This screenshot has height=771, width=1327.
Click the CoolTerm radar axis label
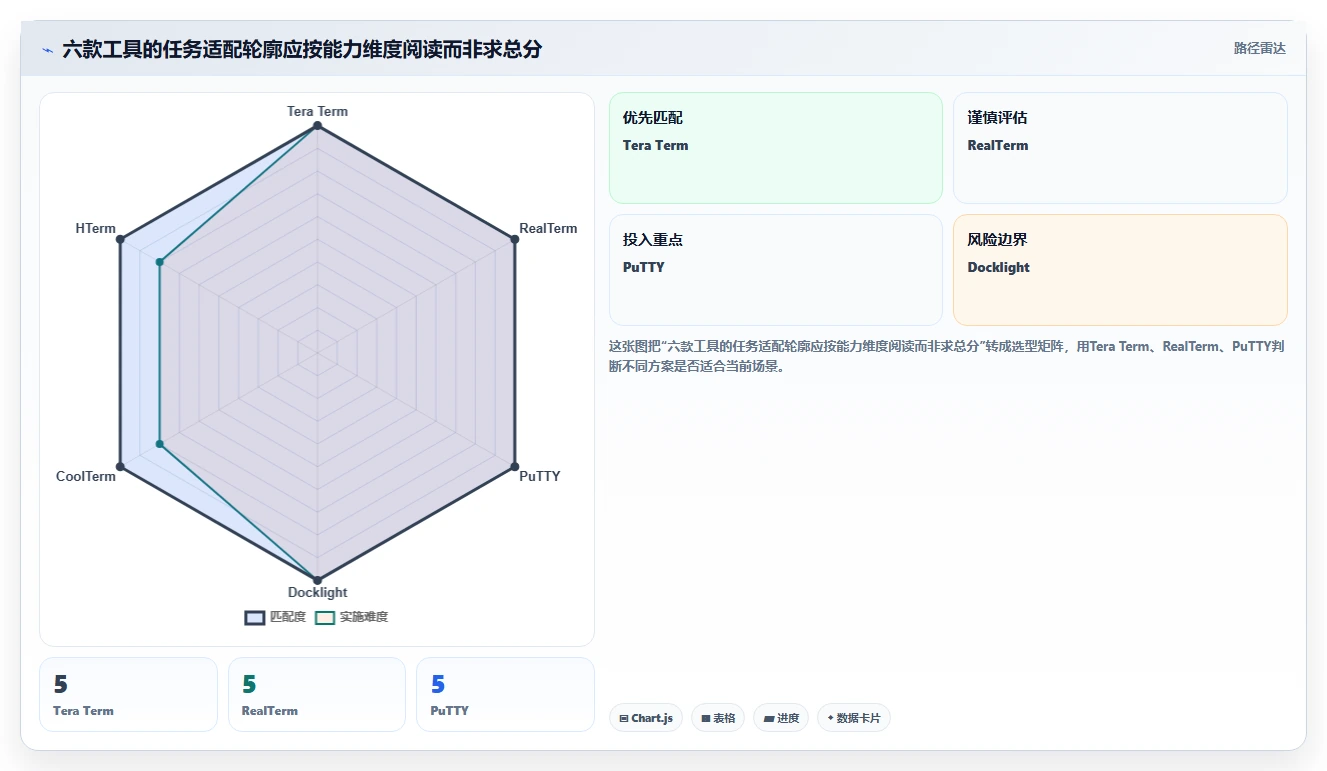click(x=86, y=476)
